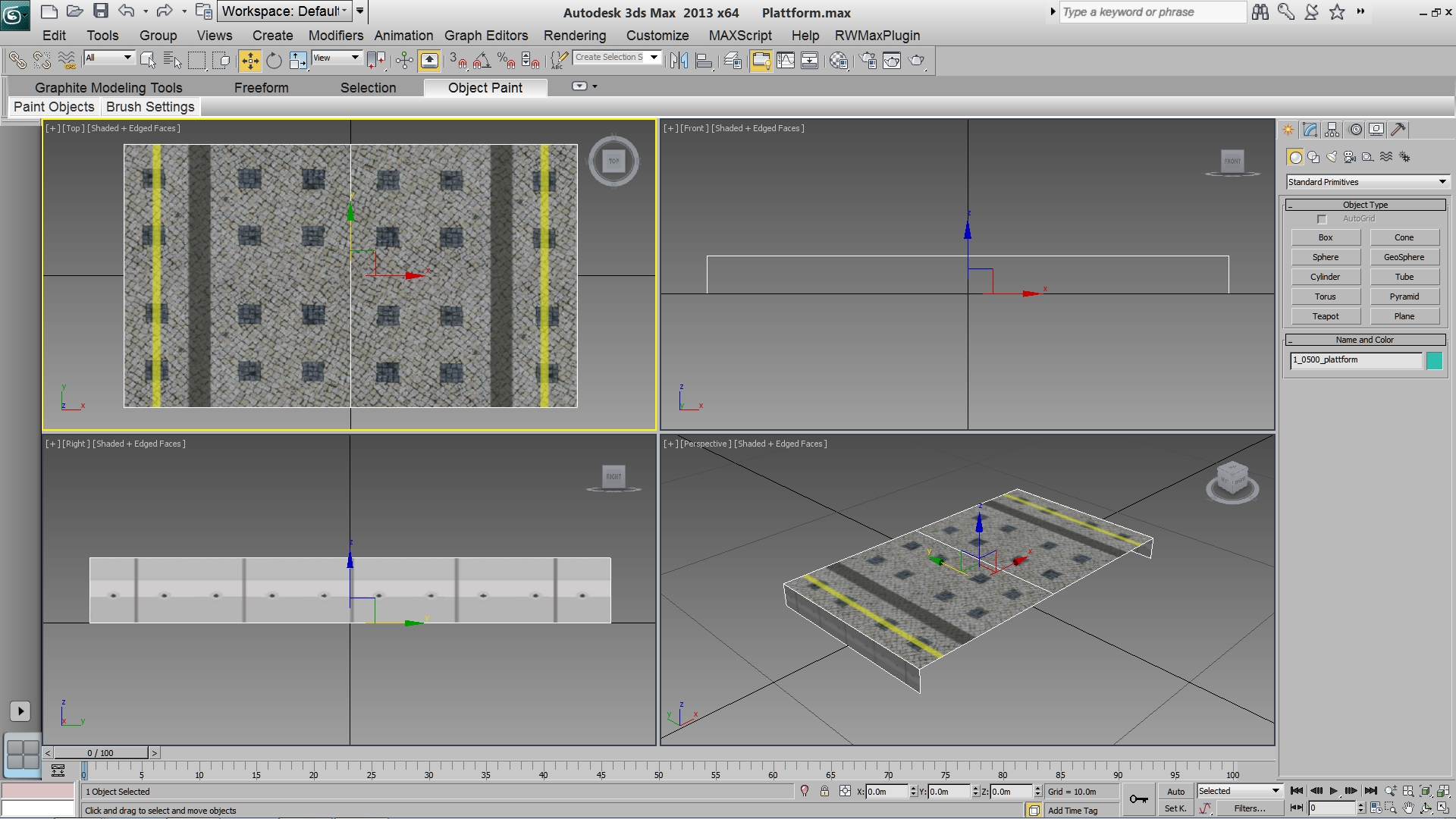This screenshot has width=1456, height=819.
Task: Click the object name input field
Action: [1355, 360]
